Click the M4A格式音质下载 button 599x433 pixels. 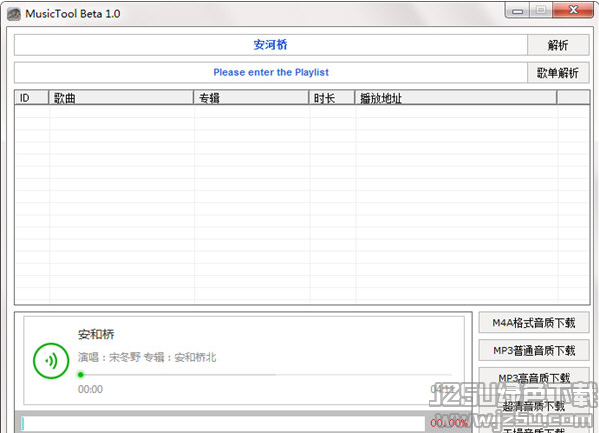click(x=534, y=323)
